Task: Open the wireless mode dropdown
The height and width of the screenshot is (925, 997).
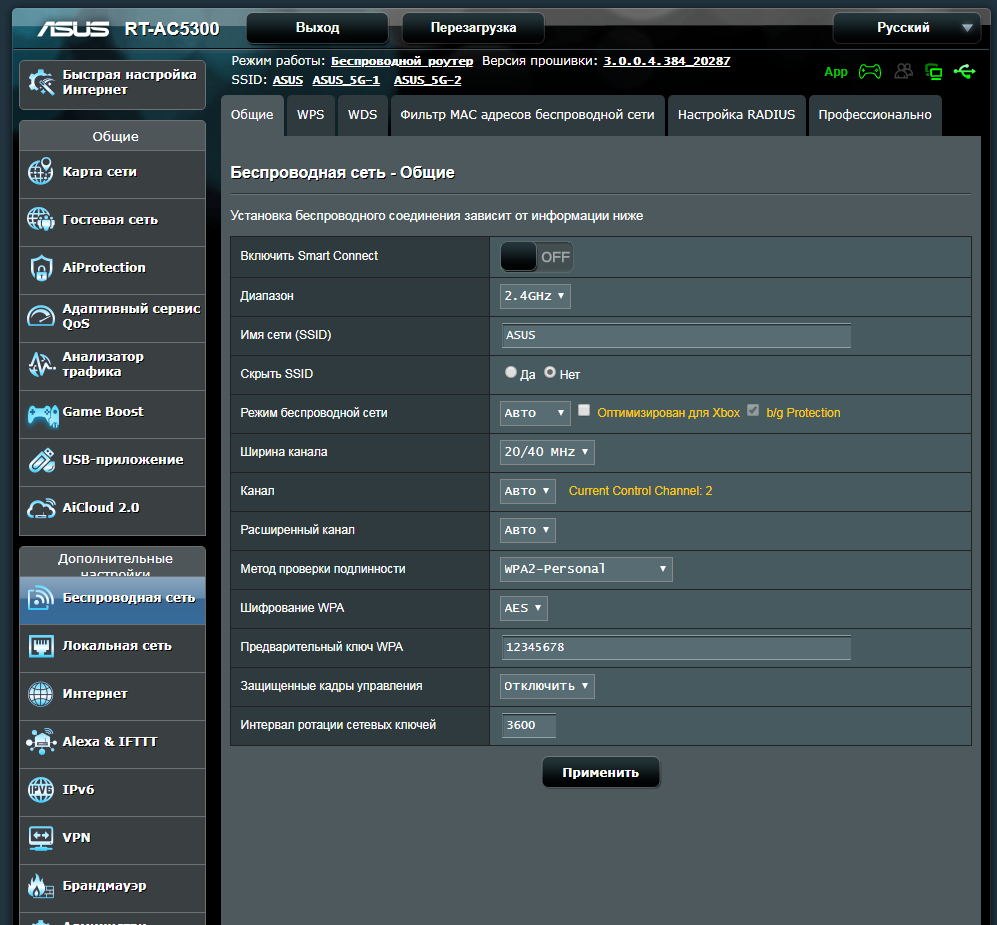Action: point(535,413)
